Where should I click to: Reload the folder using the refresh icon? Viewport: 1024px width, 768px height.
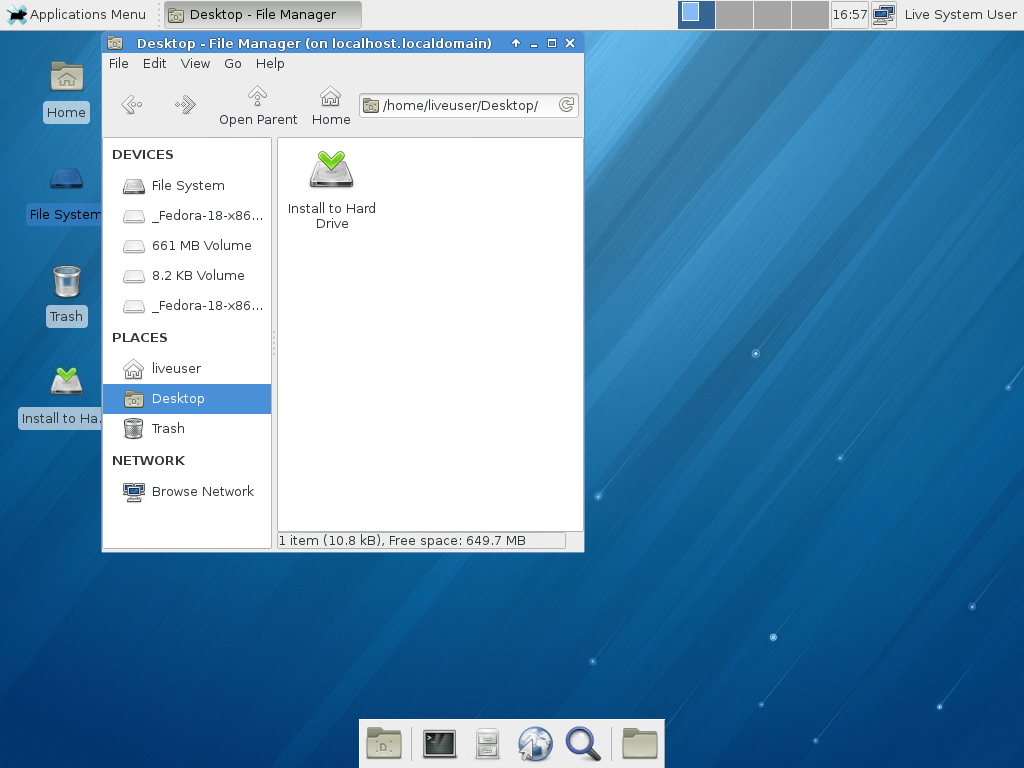coord(566,104)
